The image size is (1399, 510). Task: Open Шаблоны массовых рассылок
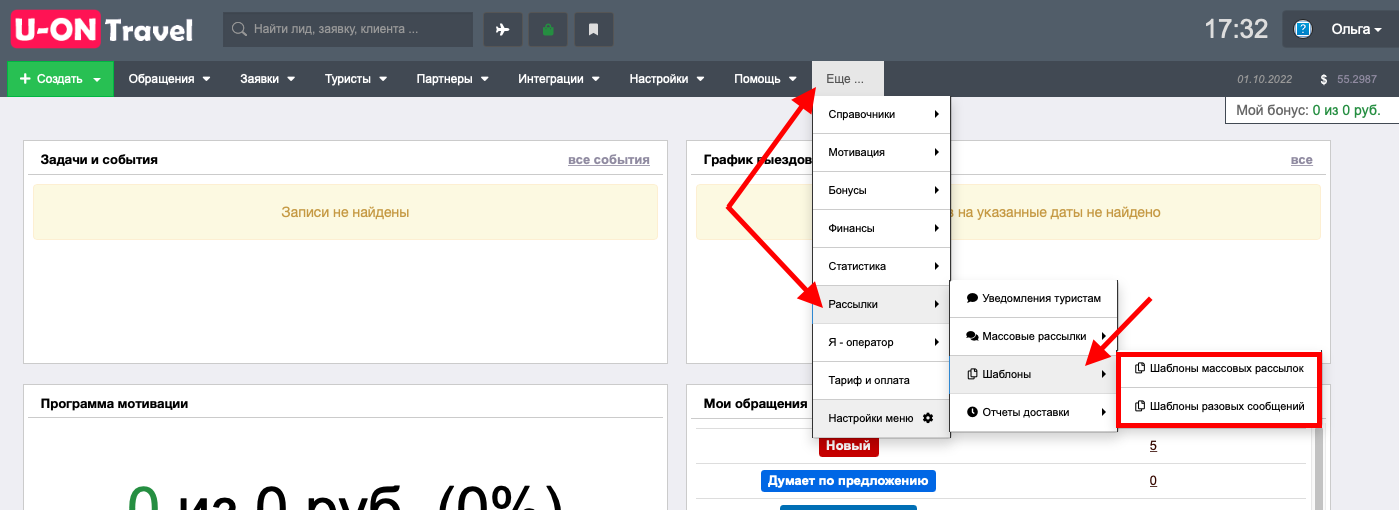1219,368
